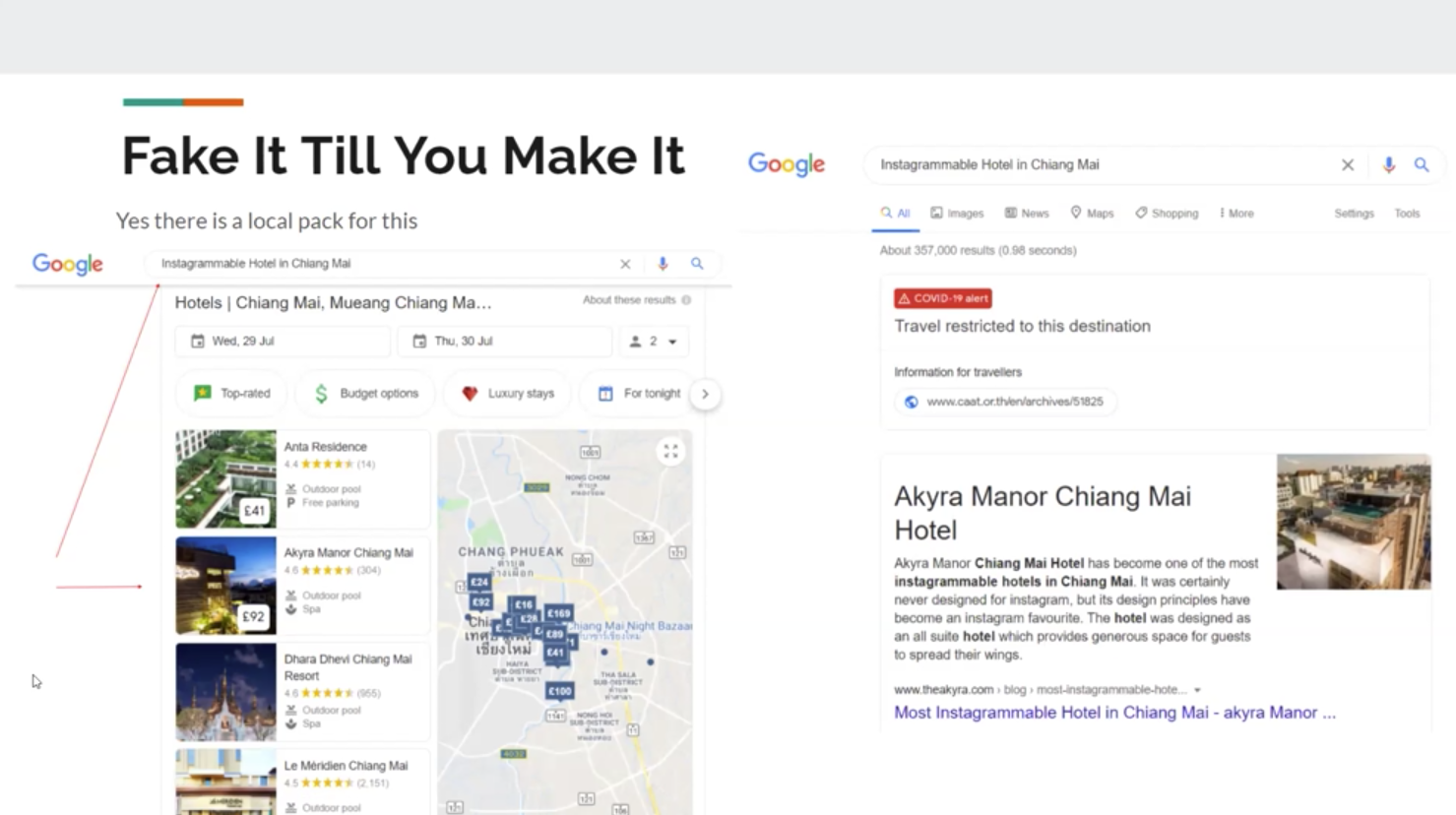The height and width of the screenshot is (815, 1456).
Task: Open the Most Instagrammable Hotel result link
Action: point(1113,713)
